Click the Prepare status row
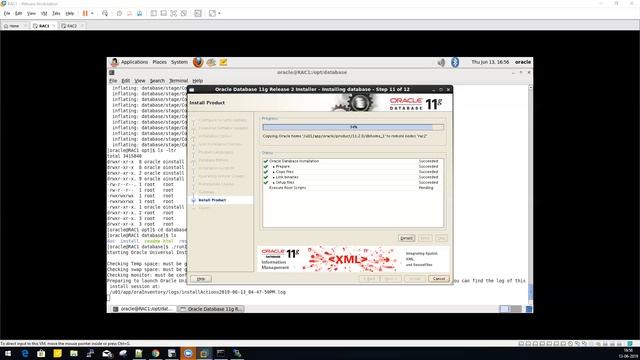 [352, 167]
